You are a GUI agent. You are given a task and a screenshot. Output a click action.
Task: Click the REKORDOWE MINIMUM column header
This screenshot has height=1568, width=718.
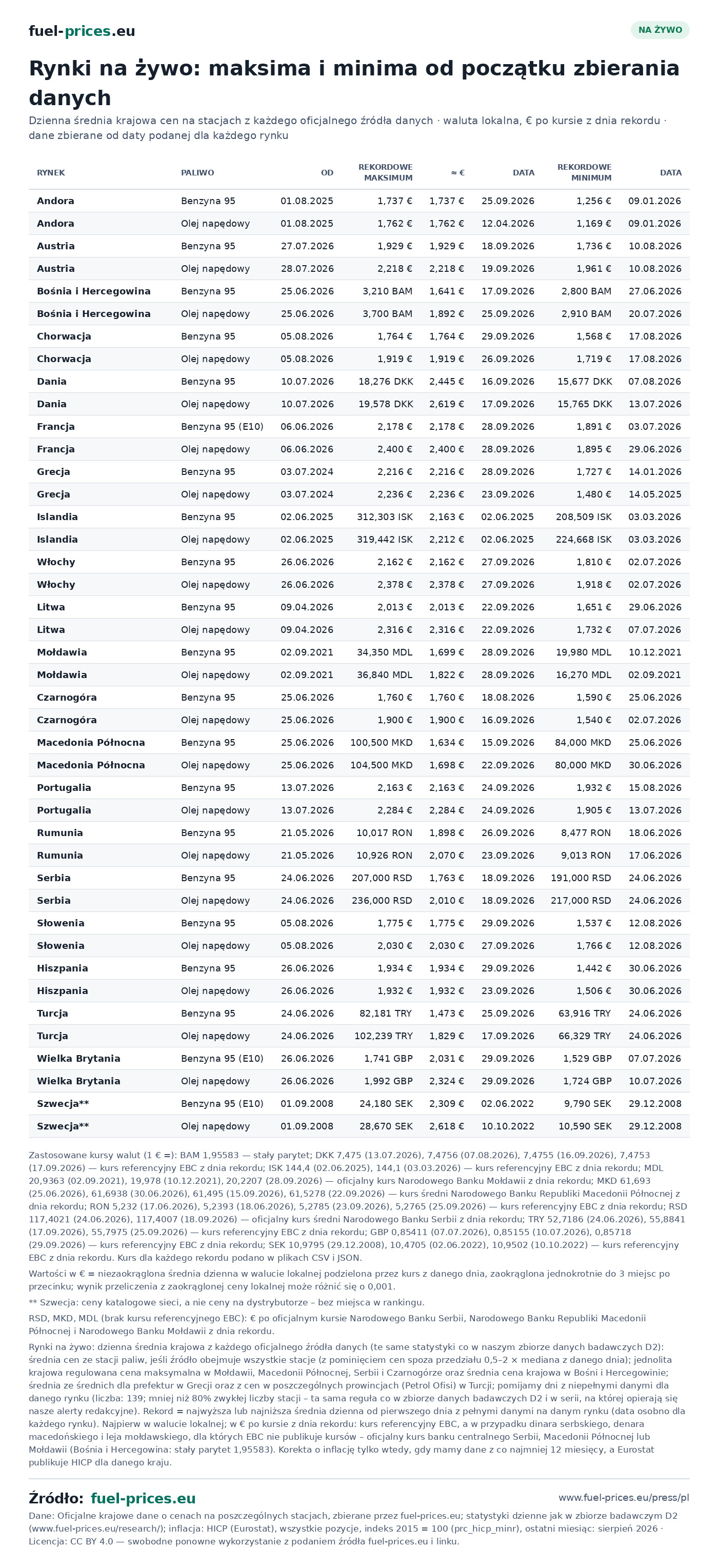click(x=584, y=172)
